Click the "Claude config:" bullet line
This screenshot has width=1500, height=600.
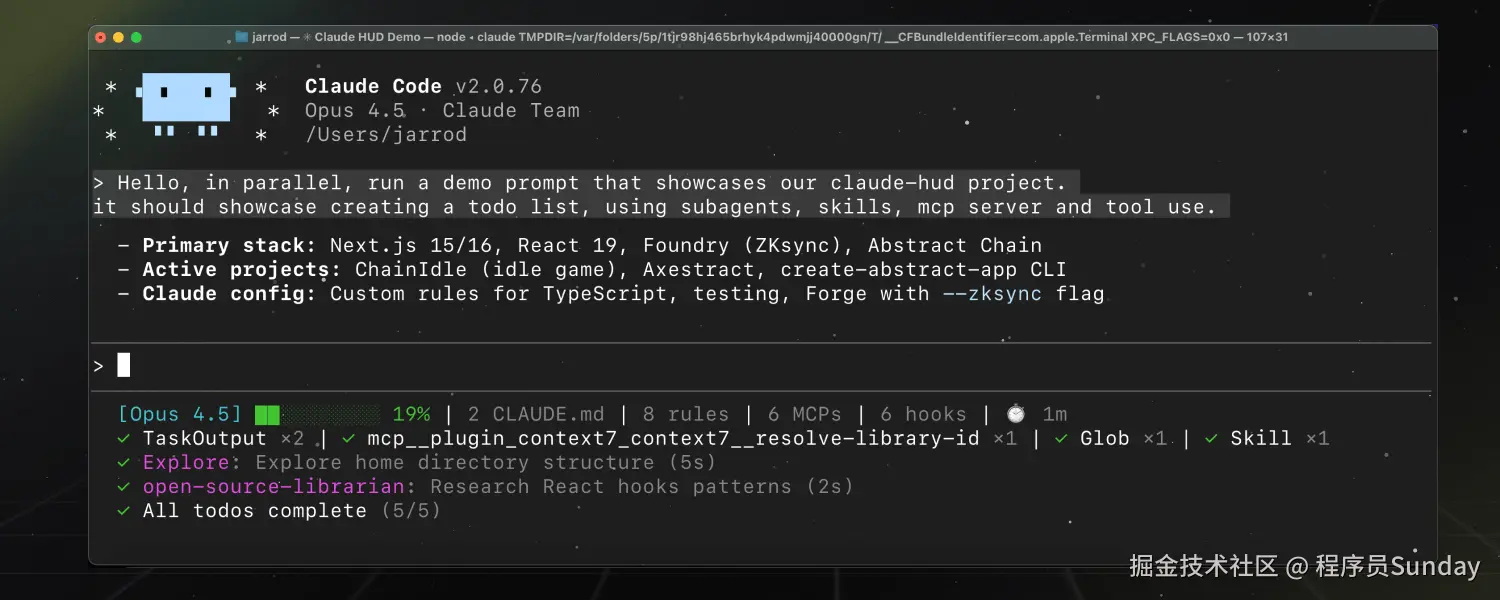[611, 293]
